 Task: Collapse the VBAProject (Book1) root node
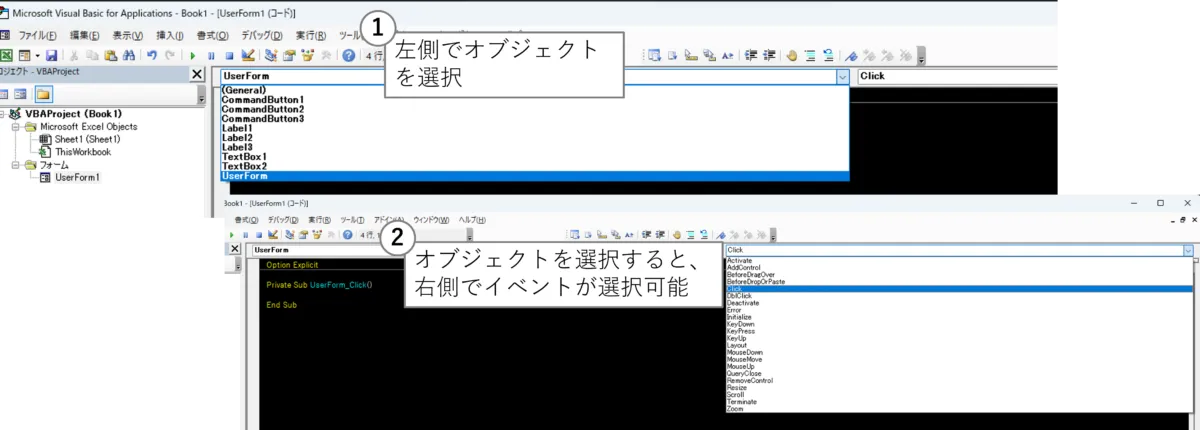[x=4, y=114]
